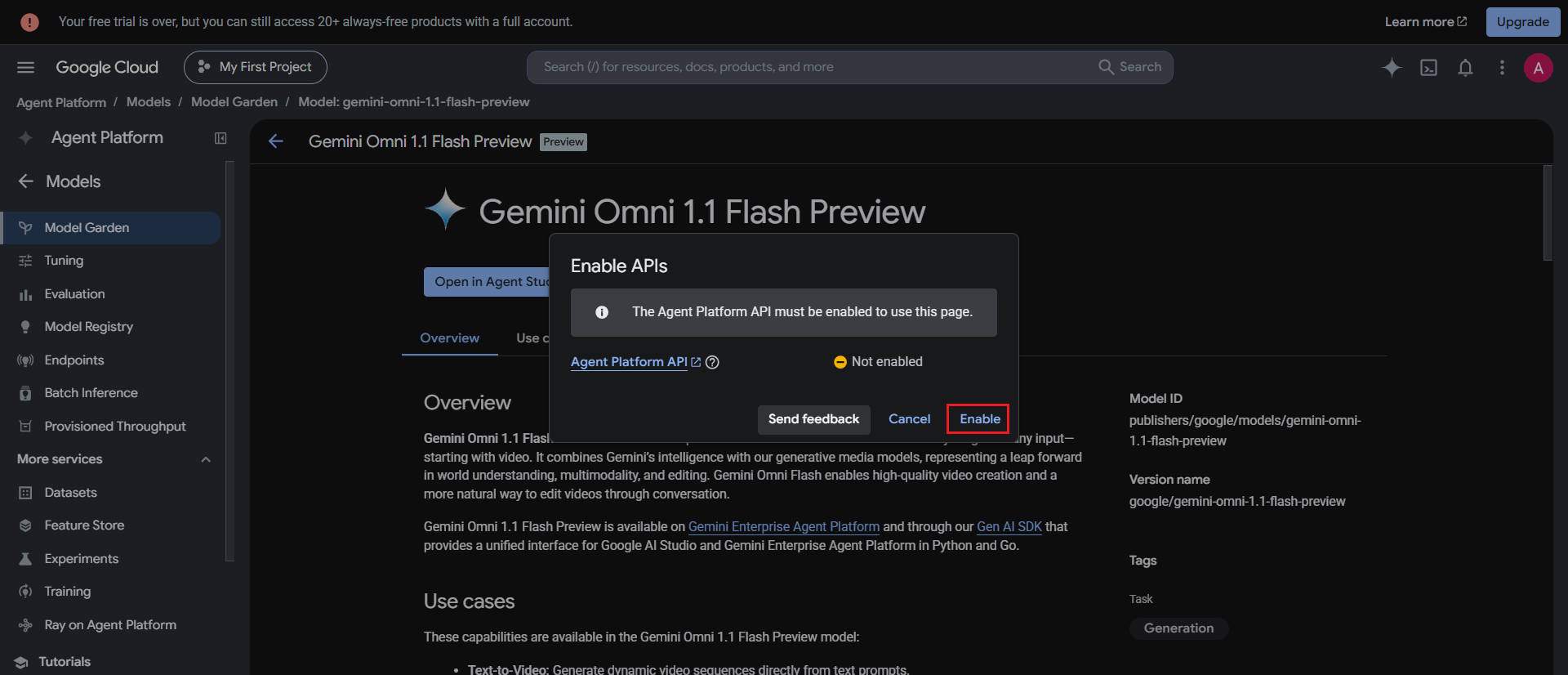The height and width of the screenshot is (675, 1568).
Task: Switch to the Overview tab
Action: (450, 338)
